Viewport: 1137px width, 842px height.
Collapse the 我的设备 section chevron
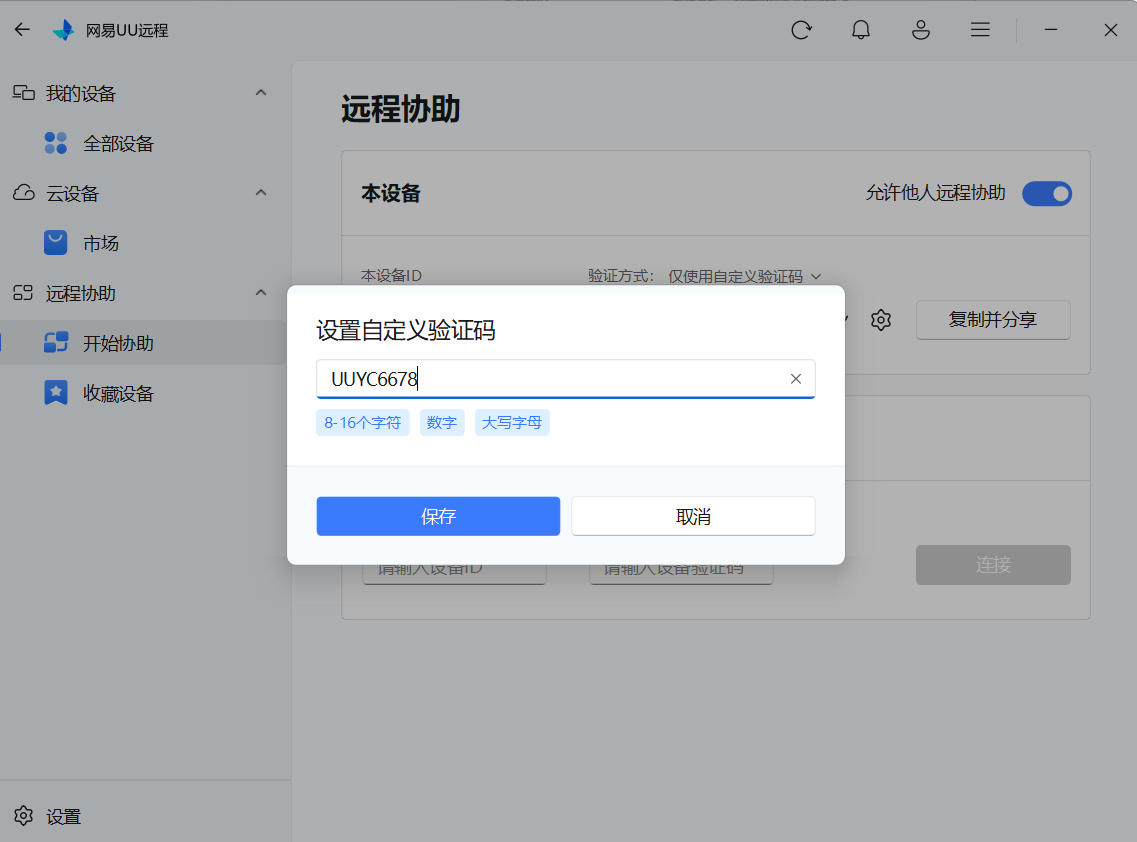261,93
